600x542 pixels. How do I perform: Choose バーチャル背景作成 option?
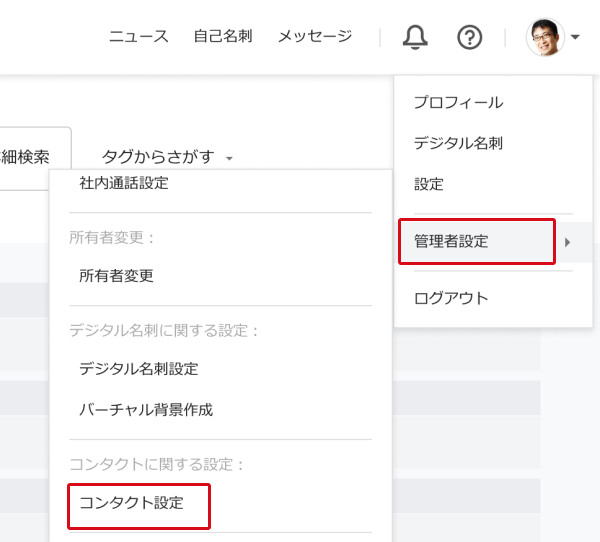coord(146,409)
